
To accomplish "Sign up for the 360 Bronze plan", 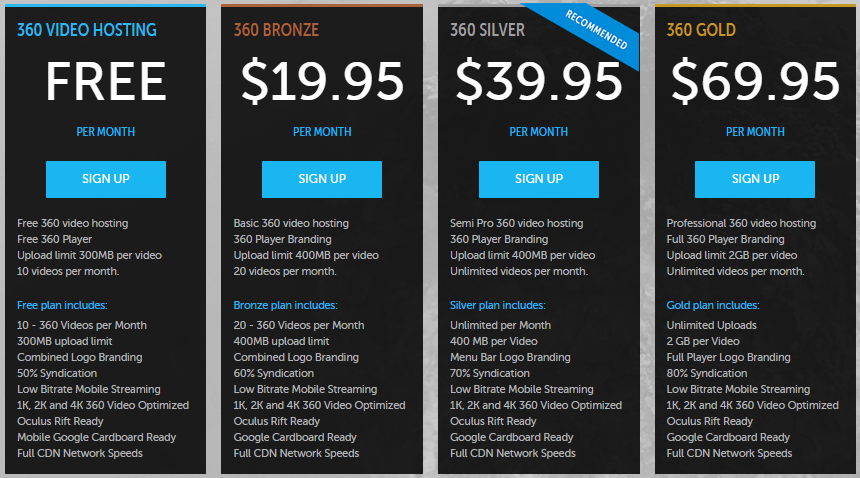I will (322, 179).
